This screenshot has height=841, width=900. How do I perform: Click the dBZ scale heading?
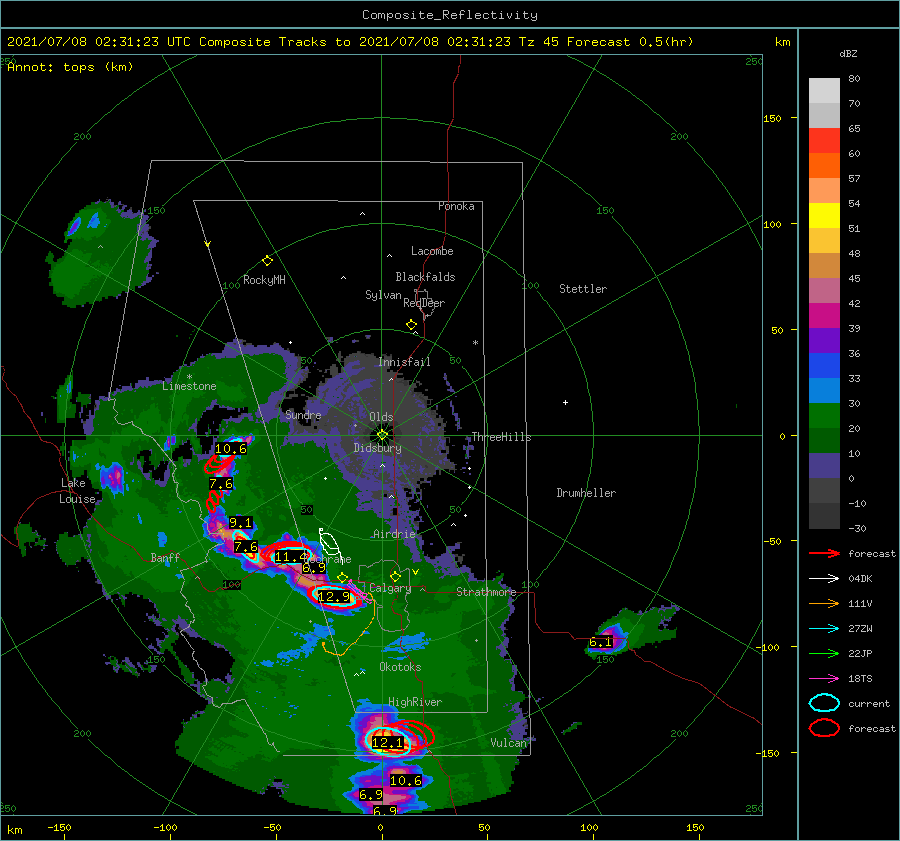(848, 53)
